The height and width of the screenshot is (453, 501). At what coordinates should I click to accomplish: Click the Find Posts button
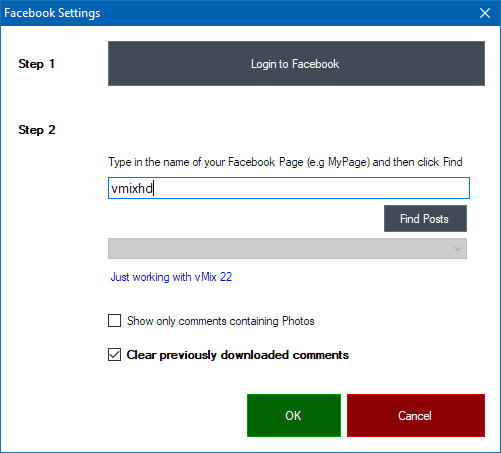(425, 219)
